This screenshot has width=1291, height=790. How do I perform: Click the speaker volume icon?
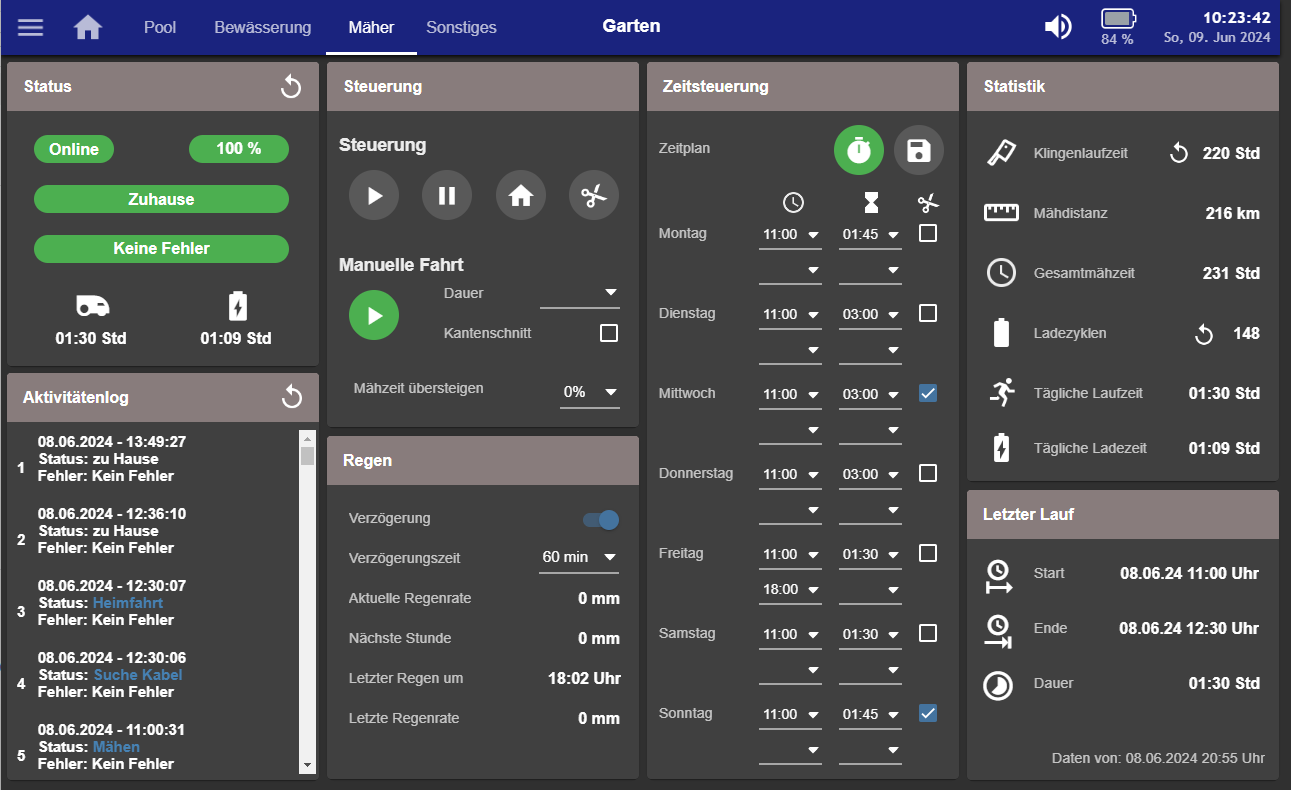coord(1057,27)
